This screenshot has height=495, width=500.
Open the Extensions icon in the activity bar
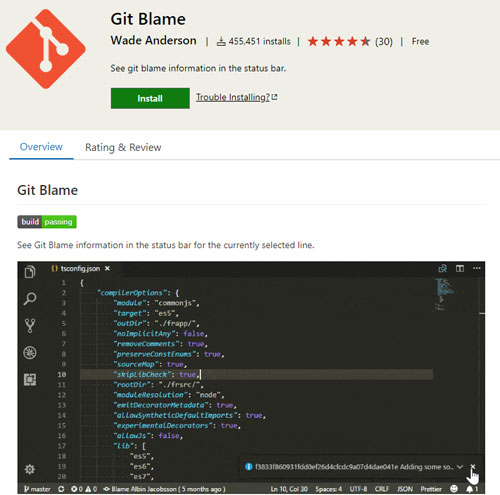[x=30, y=379]
